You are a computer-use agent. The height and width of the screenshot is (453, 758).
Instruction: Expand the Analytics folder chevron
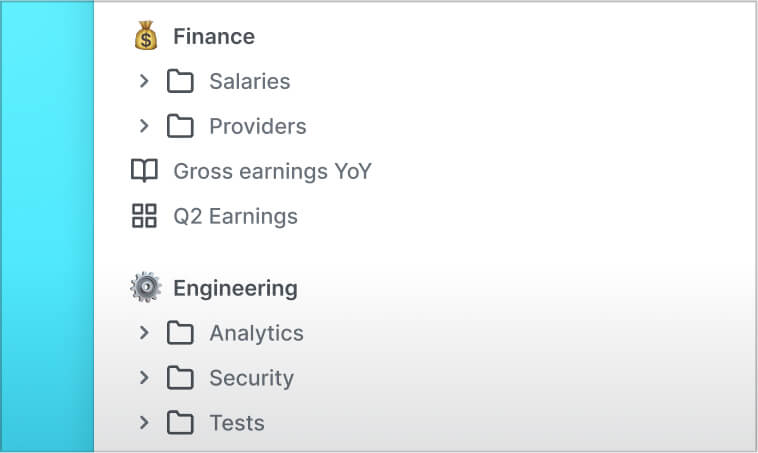[x=144, y=333]
